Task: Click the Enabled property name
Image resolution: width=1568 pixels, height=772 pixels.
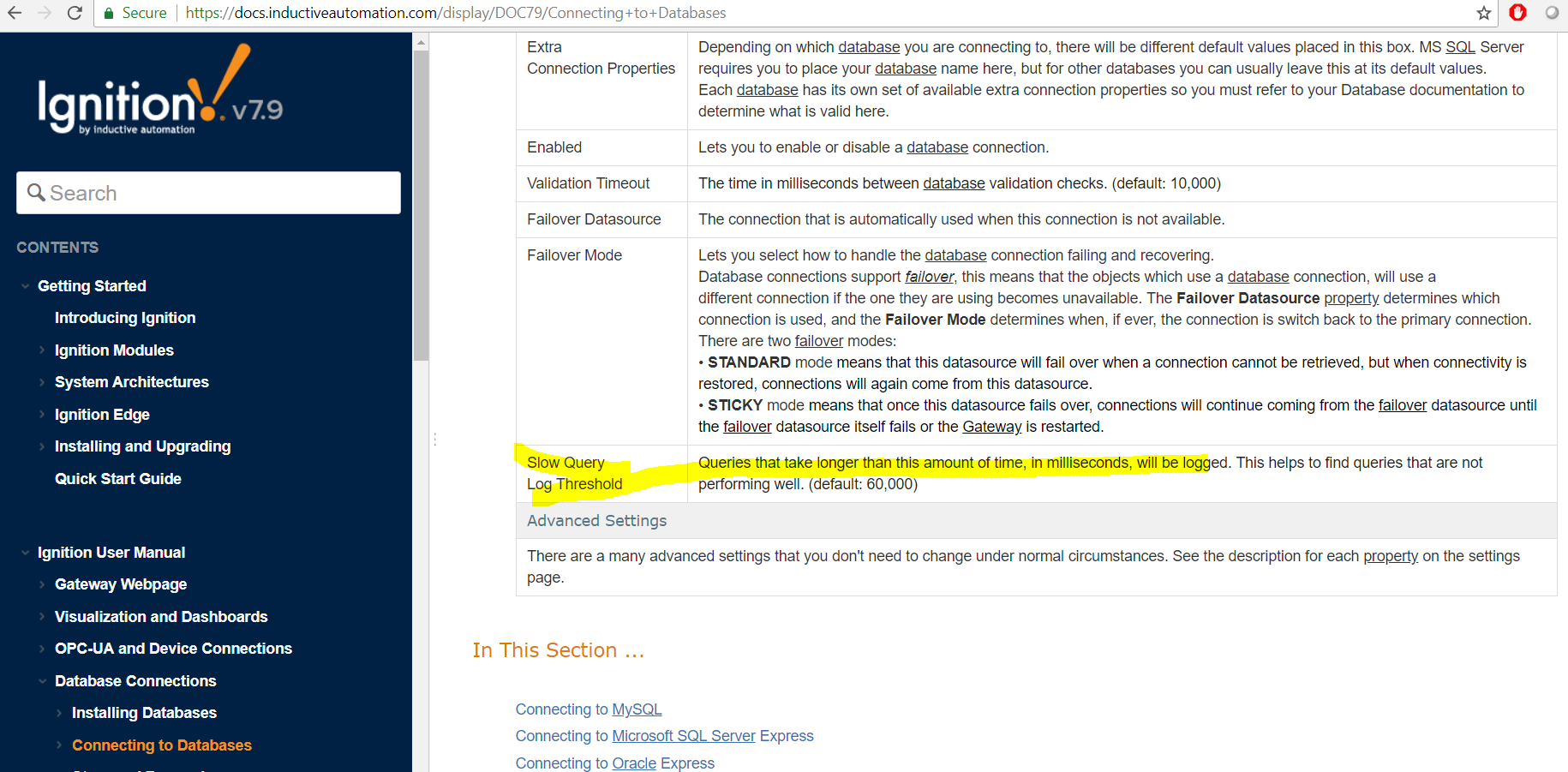Action: point(554,147)
